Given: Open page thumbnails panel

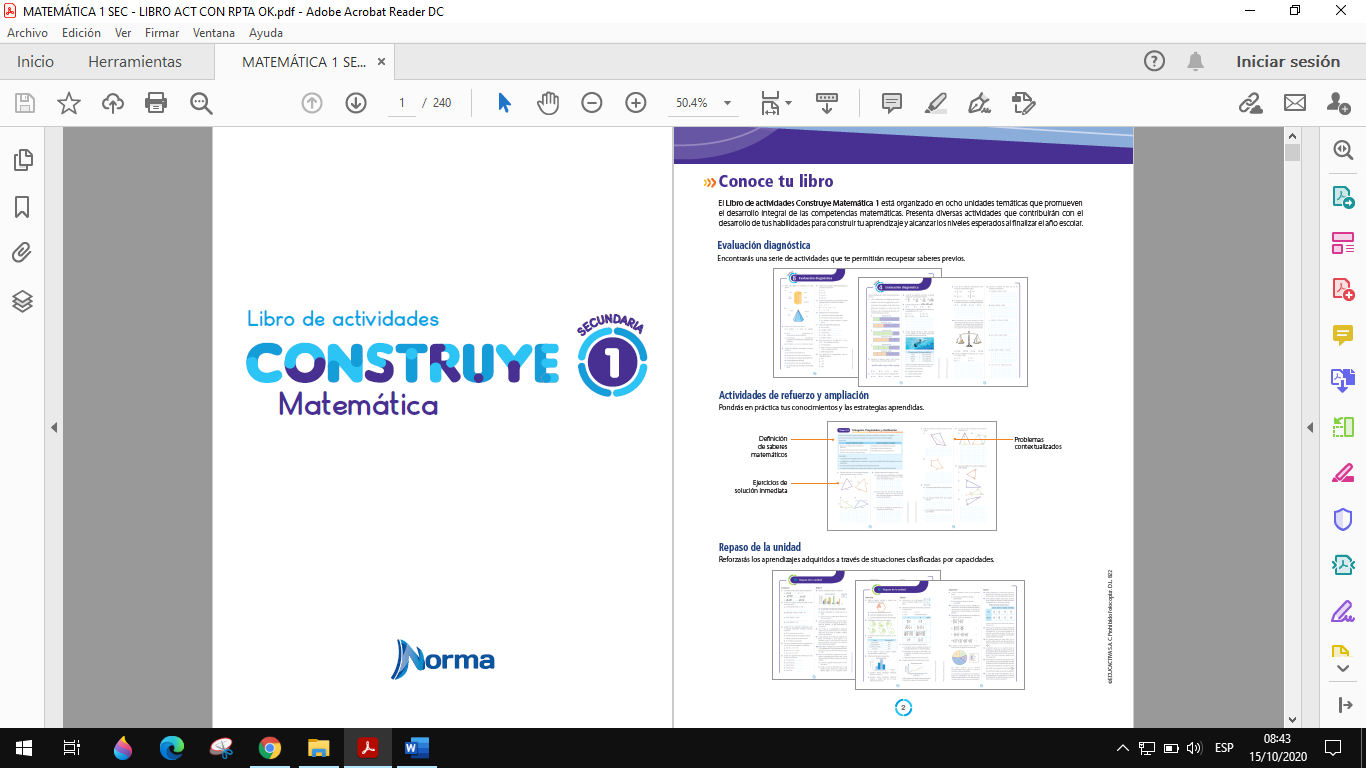Looking at the screenshot, I should click(x=22, y=160).
